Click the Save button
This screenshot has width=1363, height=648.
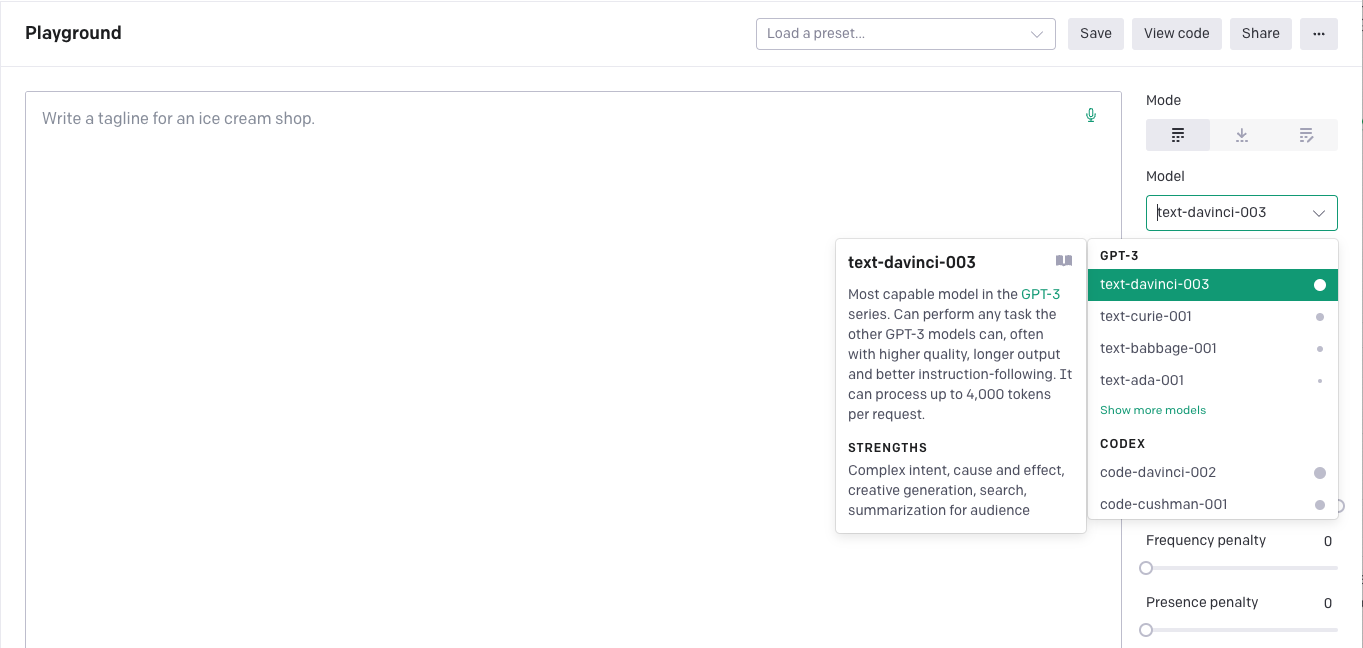coord(1095,33)
